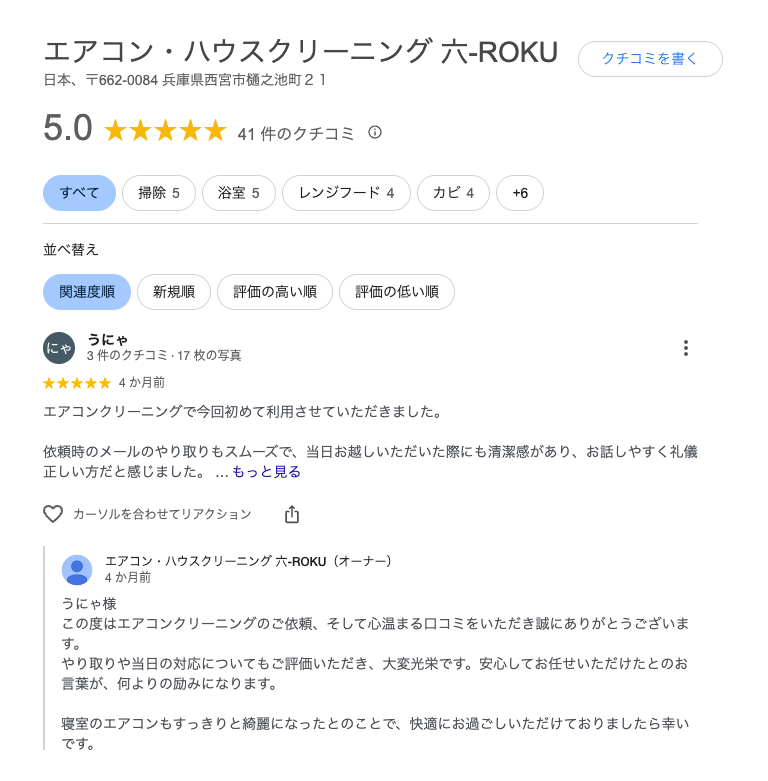Toggle the 浴室 5 filter chip
This screenshot has height=781, width=768.
point(239,193)
